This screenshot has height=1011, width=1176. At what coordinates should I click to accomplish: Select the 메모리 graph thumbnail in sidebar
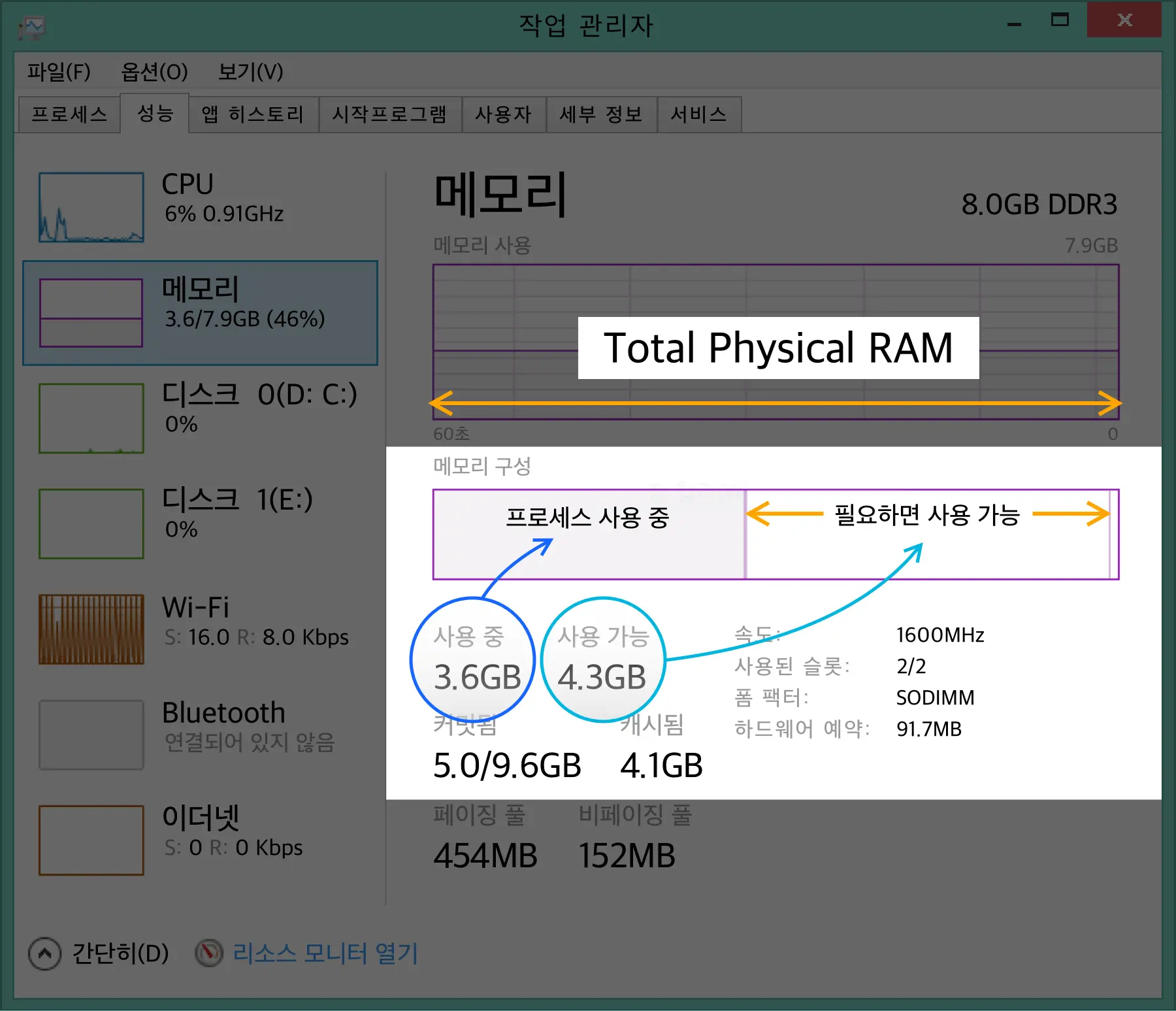pyautogui.click(x=91, y=312)
